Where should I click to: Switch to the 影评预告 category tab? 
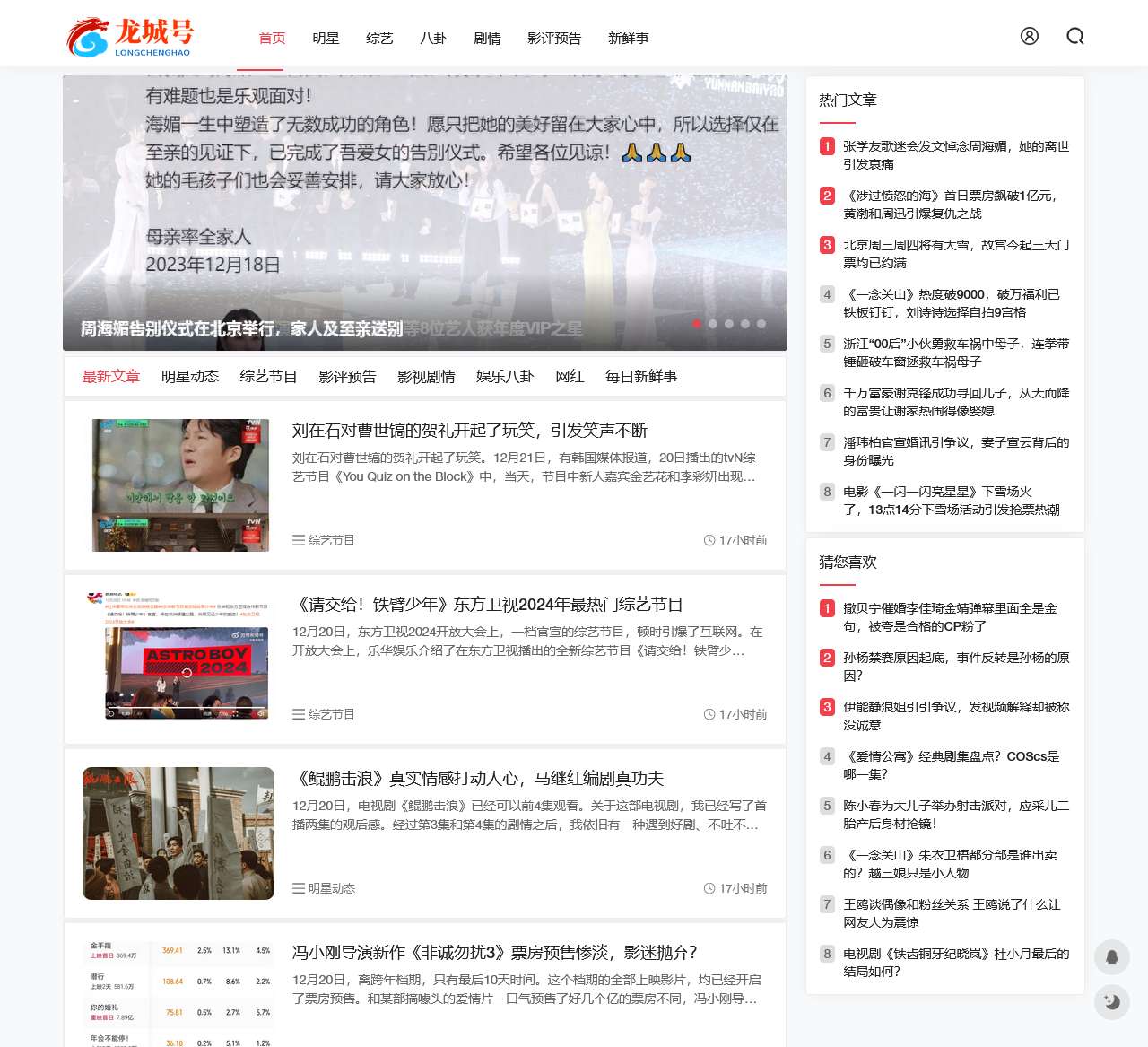pos(347,377)
